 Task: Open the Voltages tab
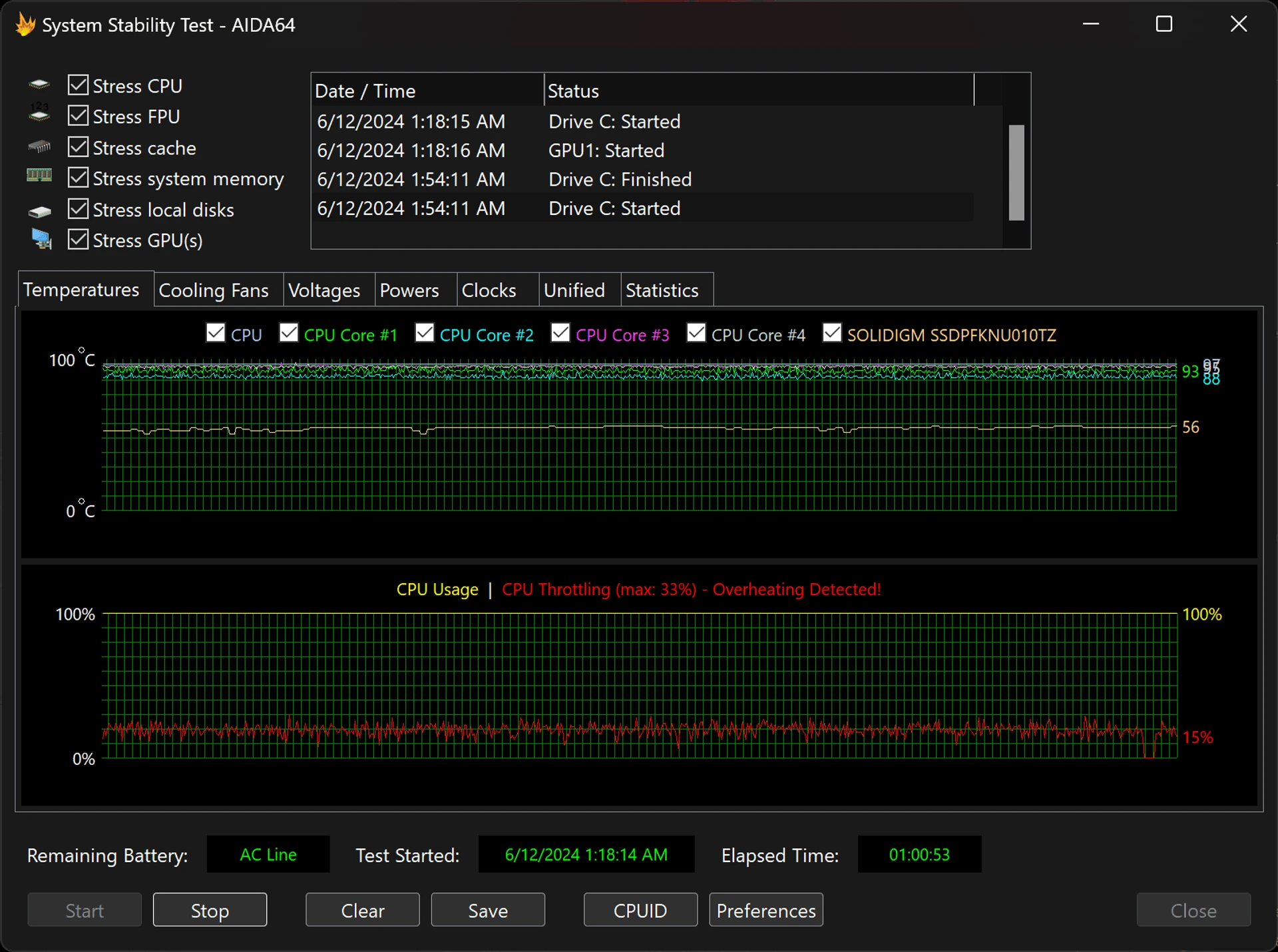pos(329,290)
